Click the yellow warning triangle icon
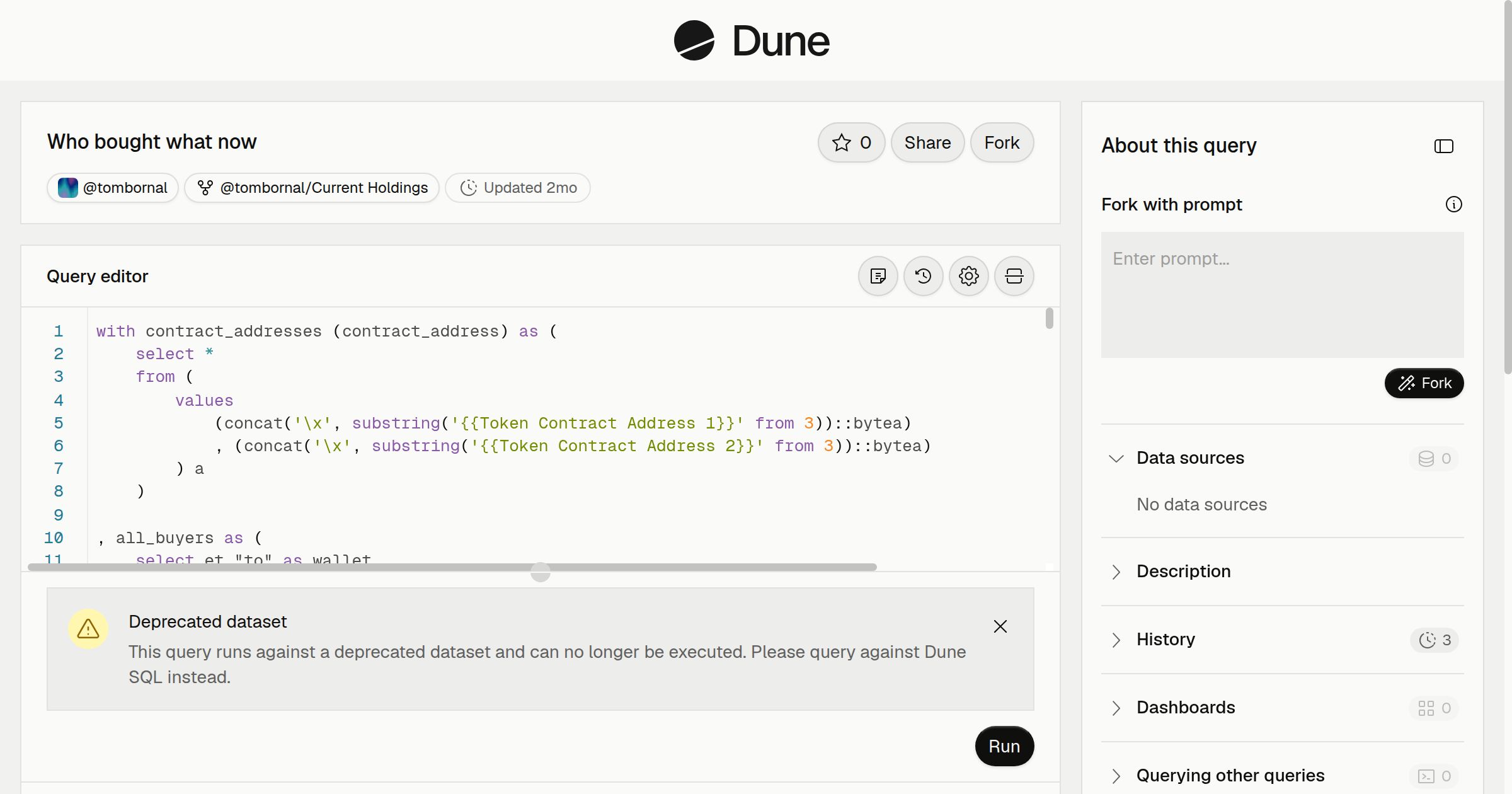Image resolution: width=1512 pixels, height=794 pixels. (88, 628)
